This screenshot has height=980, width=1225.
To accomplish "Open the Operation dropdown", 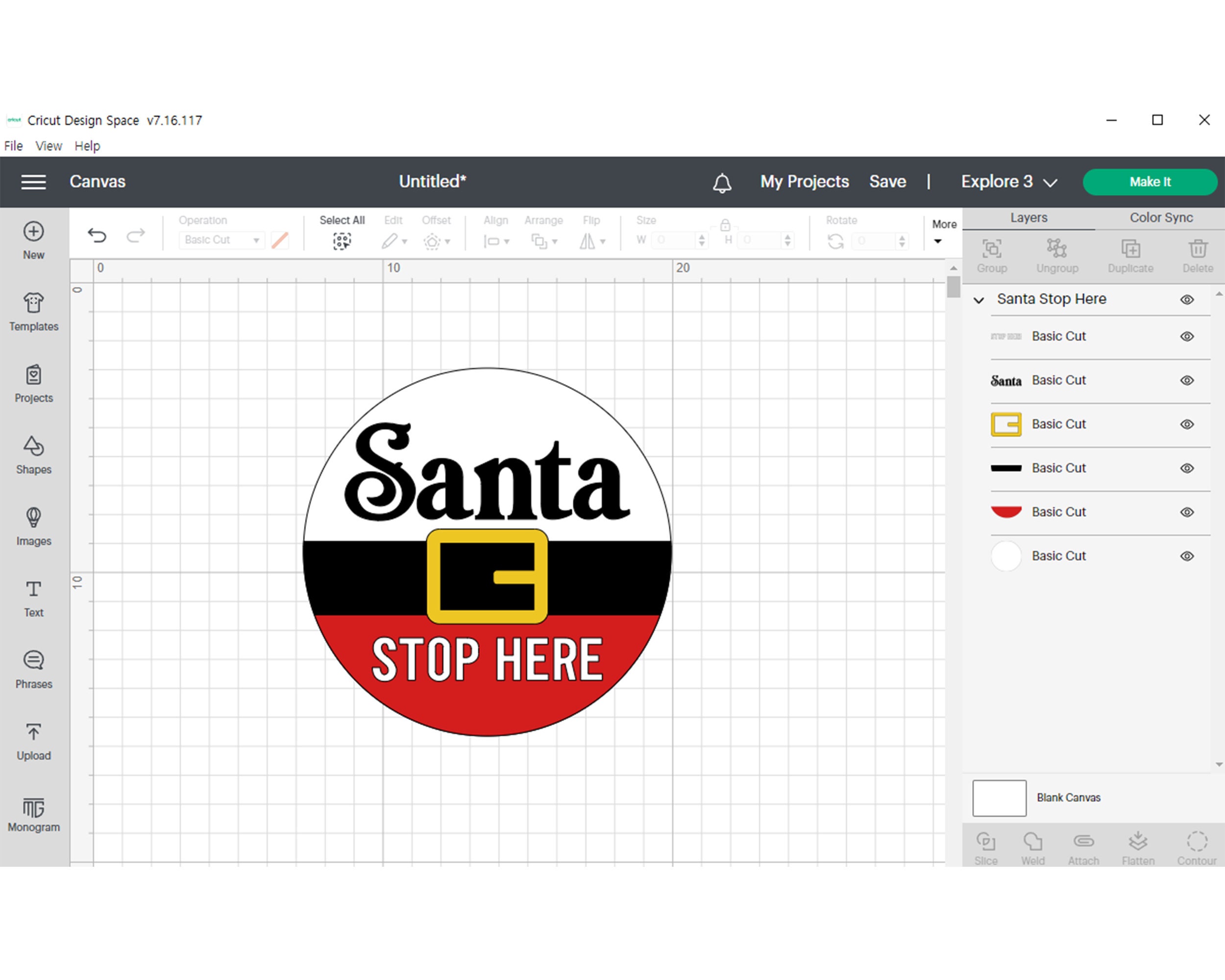I will pos(221,240).
